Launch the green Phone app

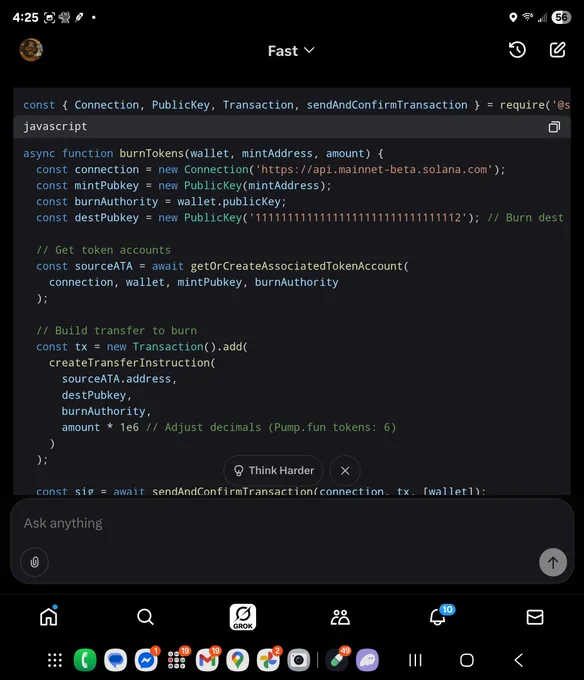(85, 660)
